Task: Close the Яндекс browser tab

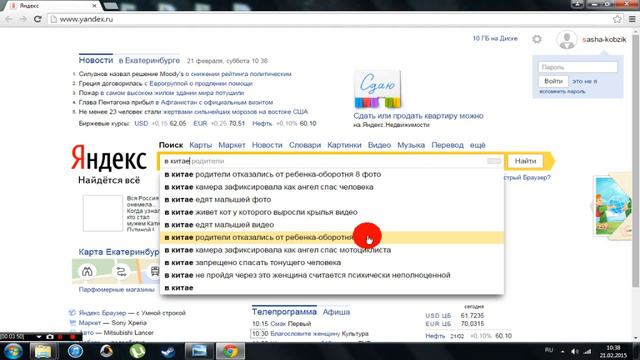Action: pyautogui.click(x=94, y=6)
